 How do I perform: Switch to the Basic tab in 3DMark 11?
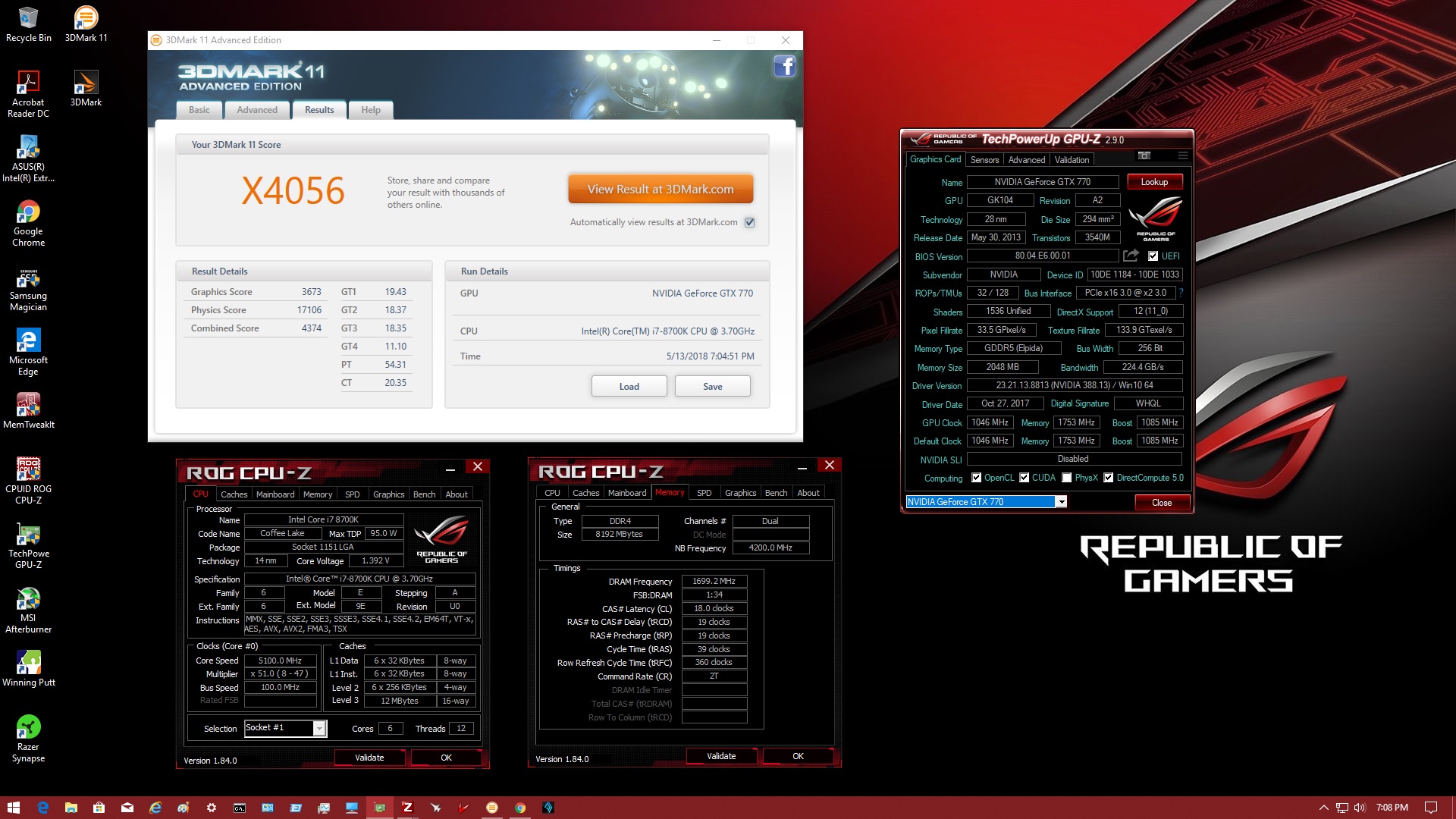point(199,110)
